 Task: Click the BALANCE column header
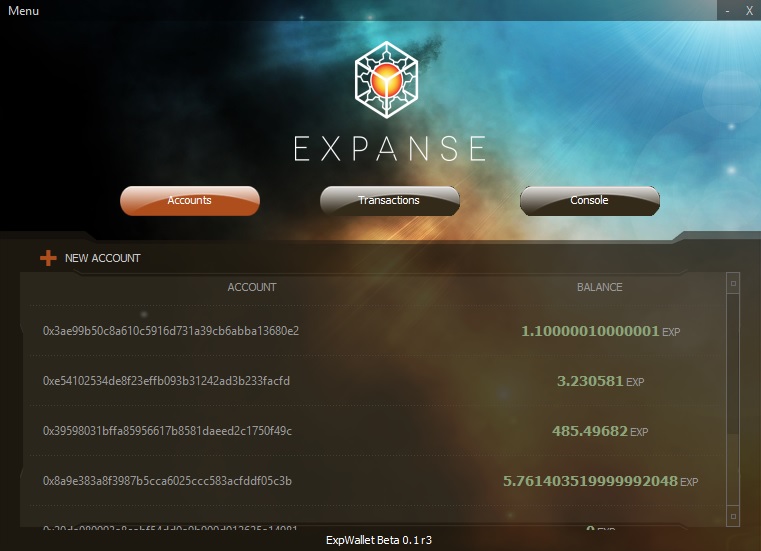coord(600,287)
